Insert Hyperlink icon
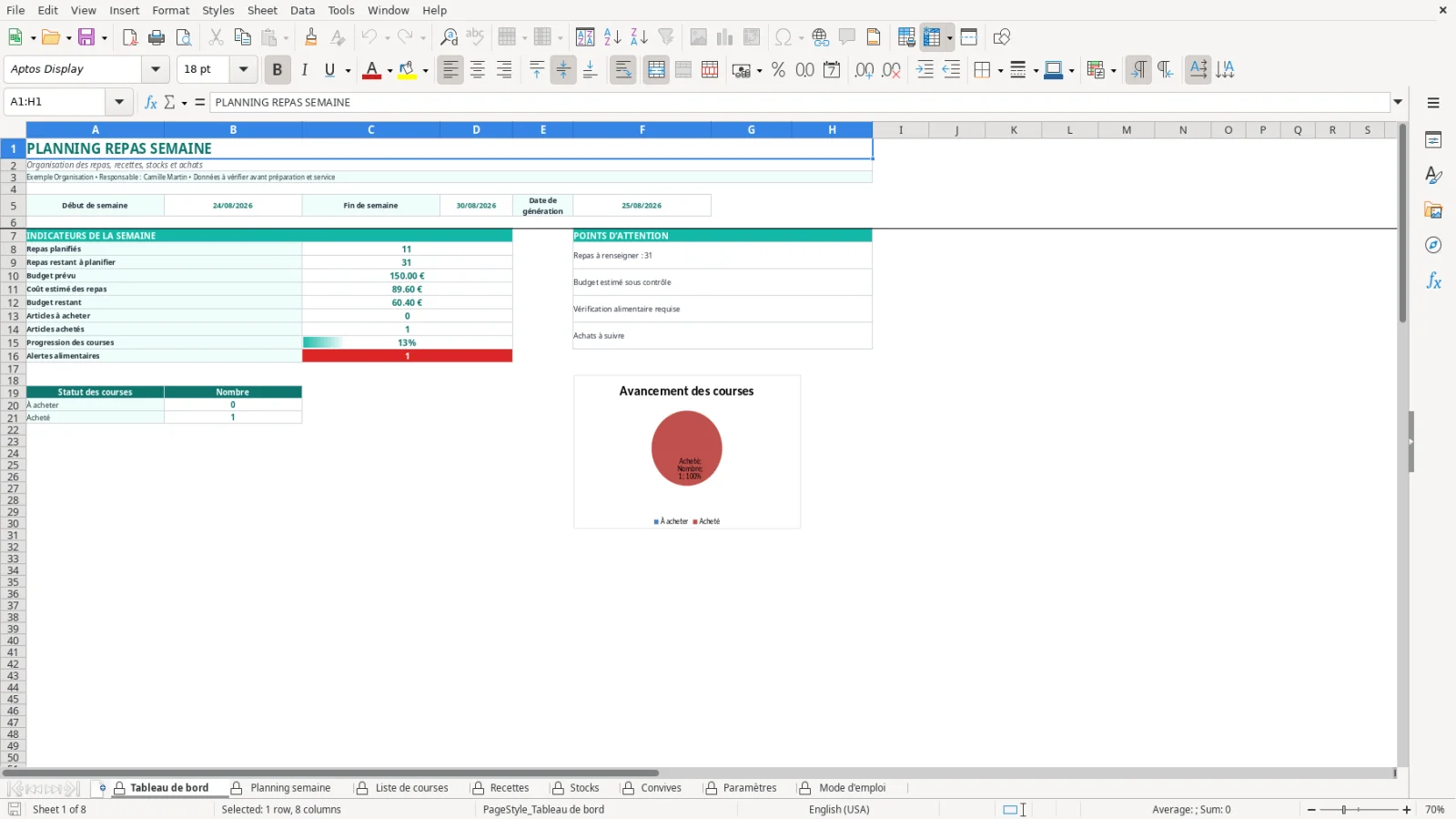The height and width of the screenshot is (819, 1456). click(x=820, y=37)
